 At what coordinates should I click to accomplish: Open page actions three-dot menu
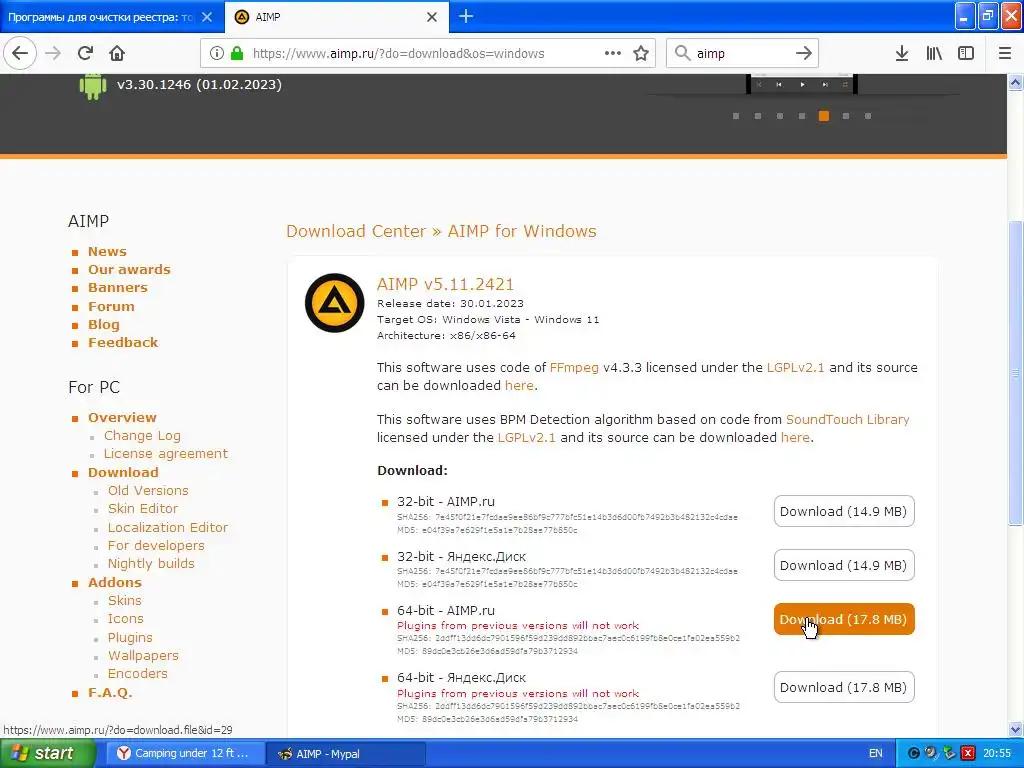click(x=613, y=54)
